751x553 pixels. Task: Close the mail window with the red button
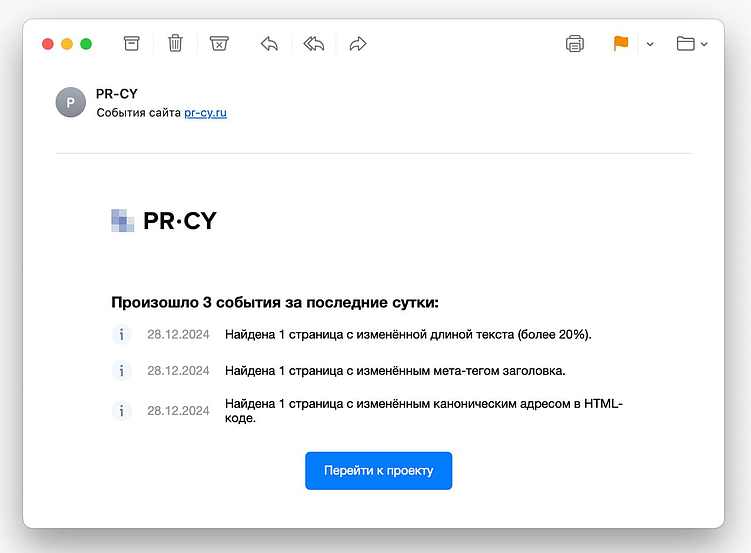click(48, 44)
